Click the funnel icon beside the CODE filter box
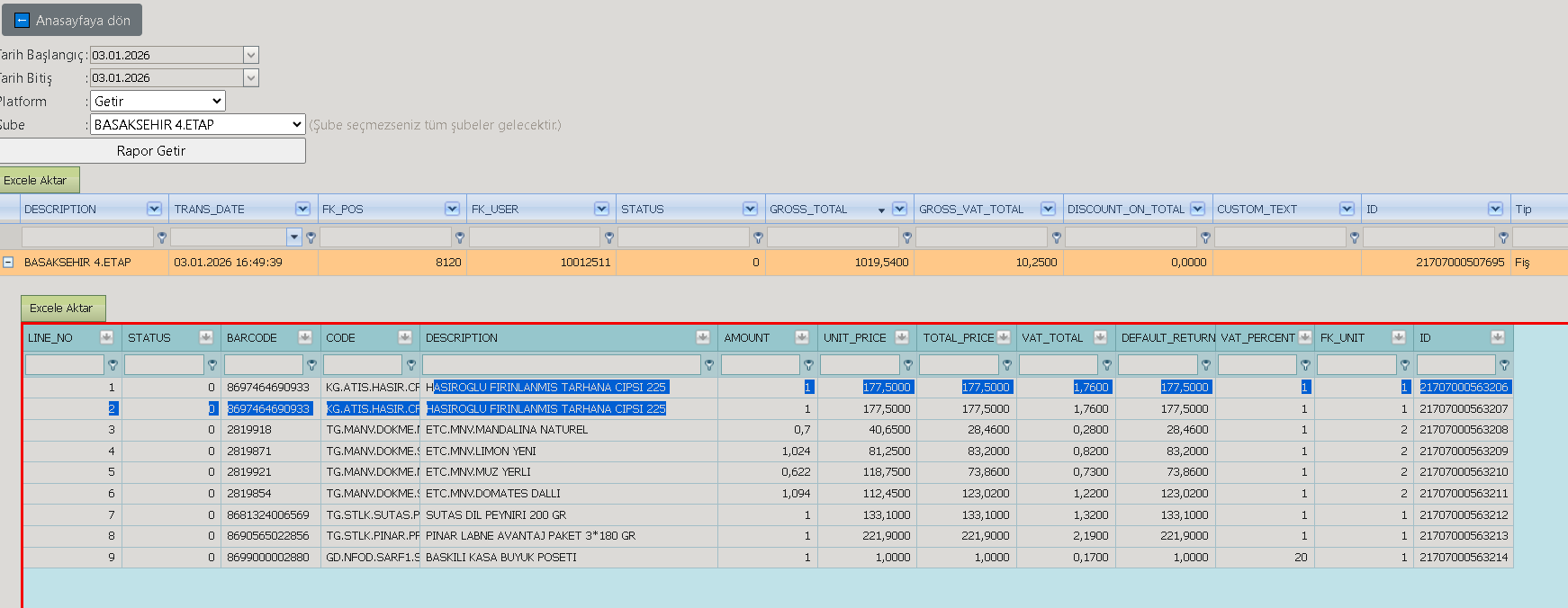 click(411, 365)
